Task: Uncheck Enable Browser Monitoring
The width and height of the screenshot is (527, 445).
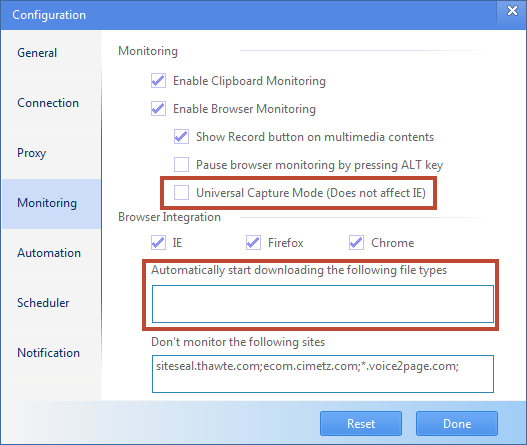Action: pos(158,109)
